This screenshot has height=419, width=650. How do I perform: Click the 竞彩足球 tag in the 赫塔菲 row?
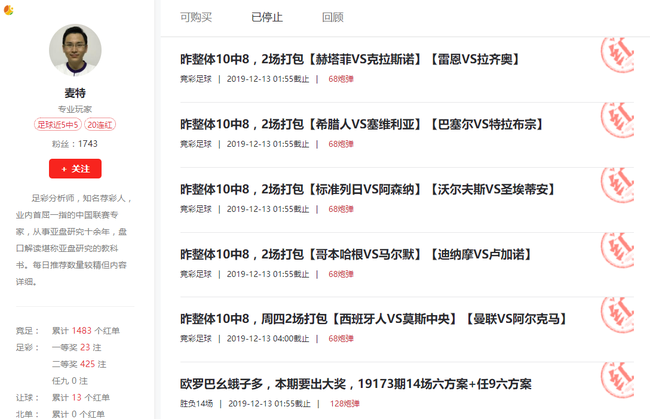point(196,79)
